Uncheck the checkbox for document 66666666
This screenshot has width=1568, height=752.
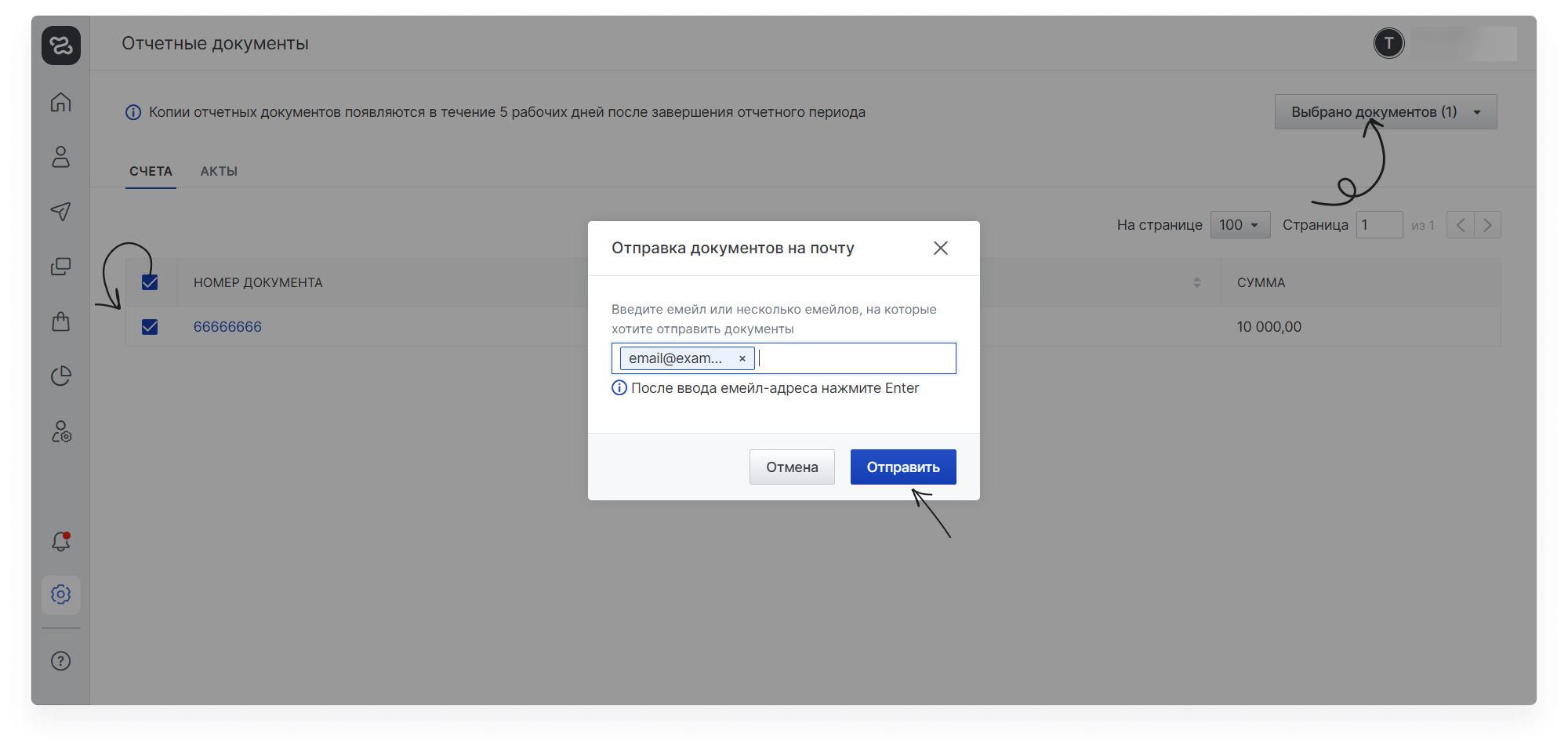click(x=150, y=327)
